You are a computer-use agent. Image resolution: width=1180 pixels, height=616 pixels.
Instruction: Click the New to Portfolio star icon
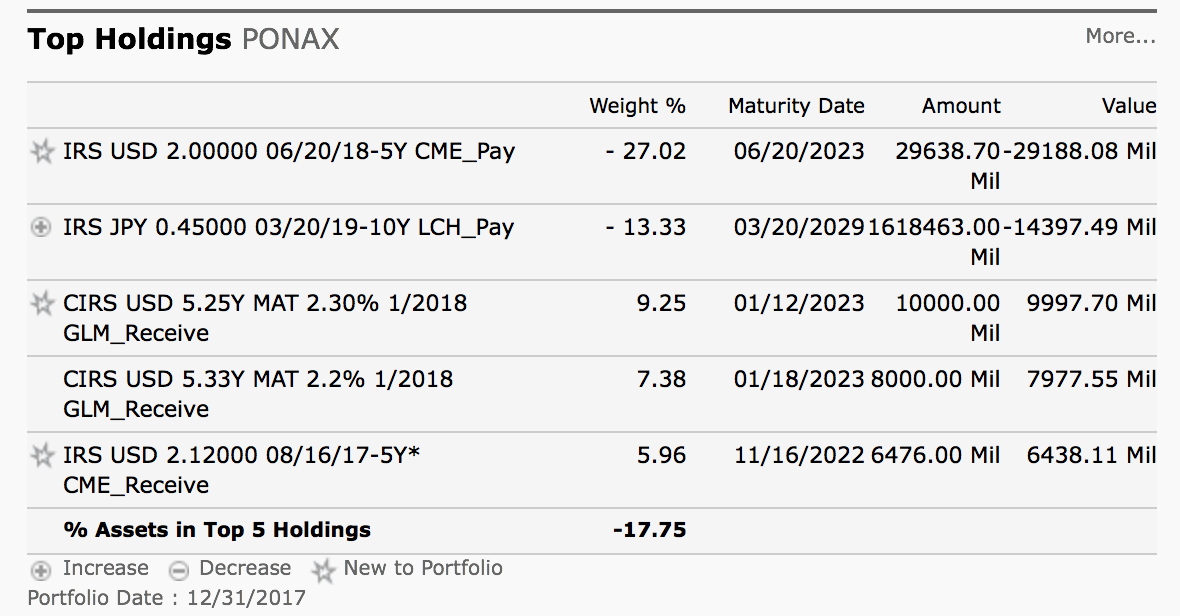[324, 571]
